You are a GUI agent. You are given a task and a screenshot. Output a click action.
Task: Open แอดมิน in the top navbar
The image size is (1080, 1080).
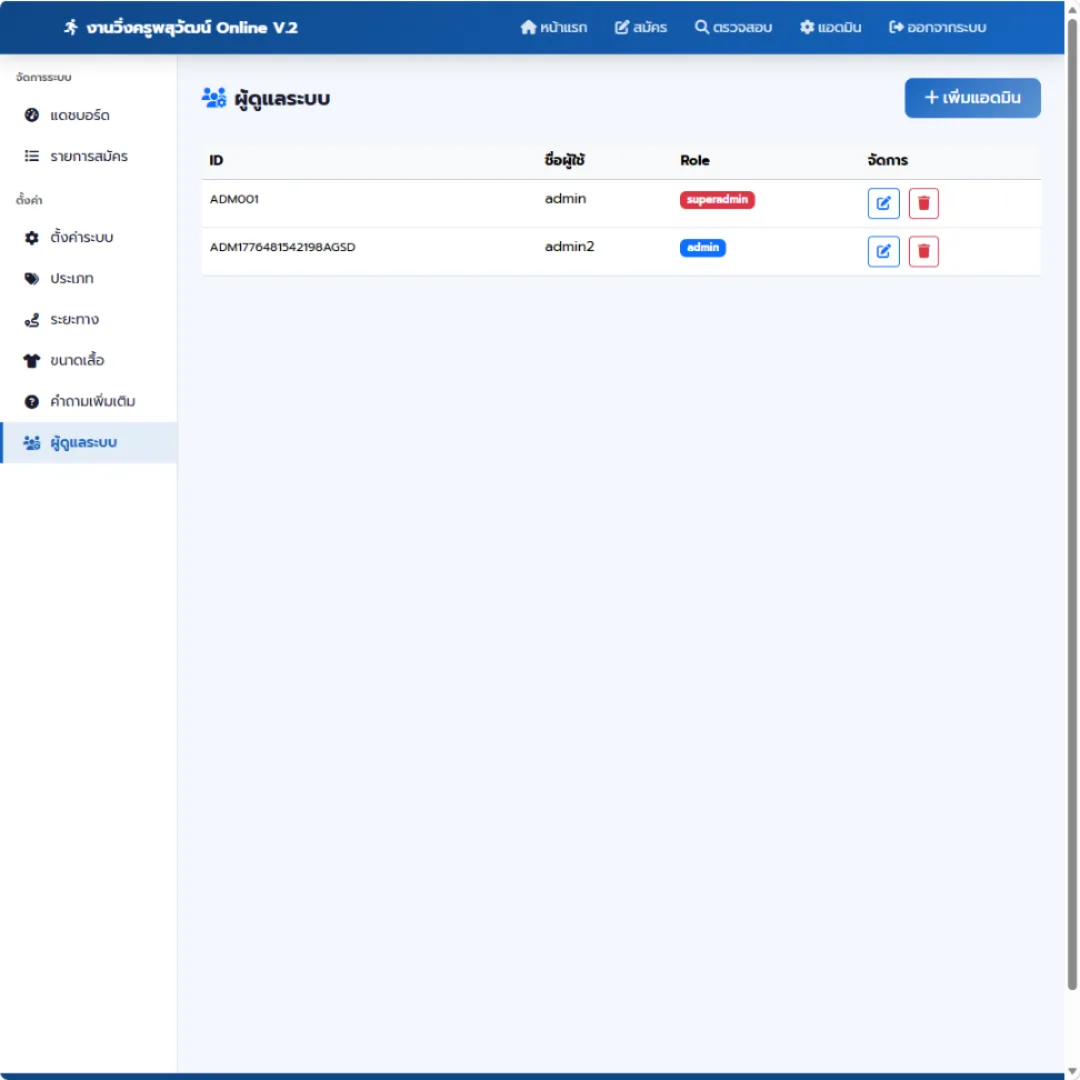coord(830,28)
